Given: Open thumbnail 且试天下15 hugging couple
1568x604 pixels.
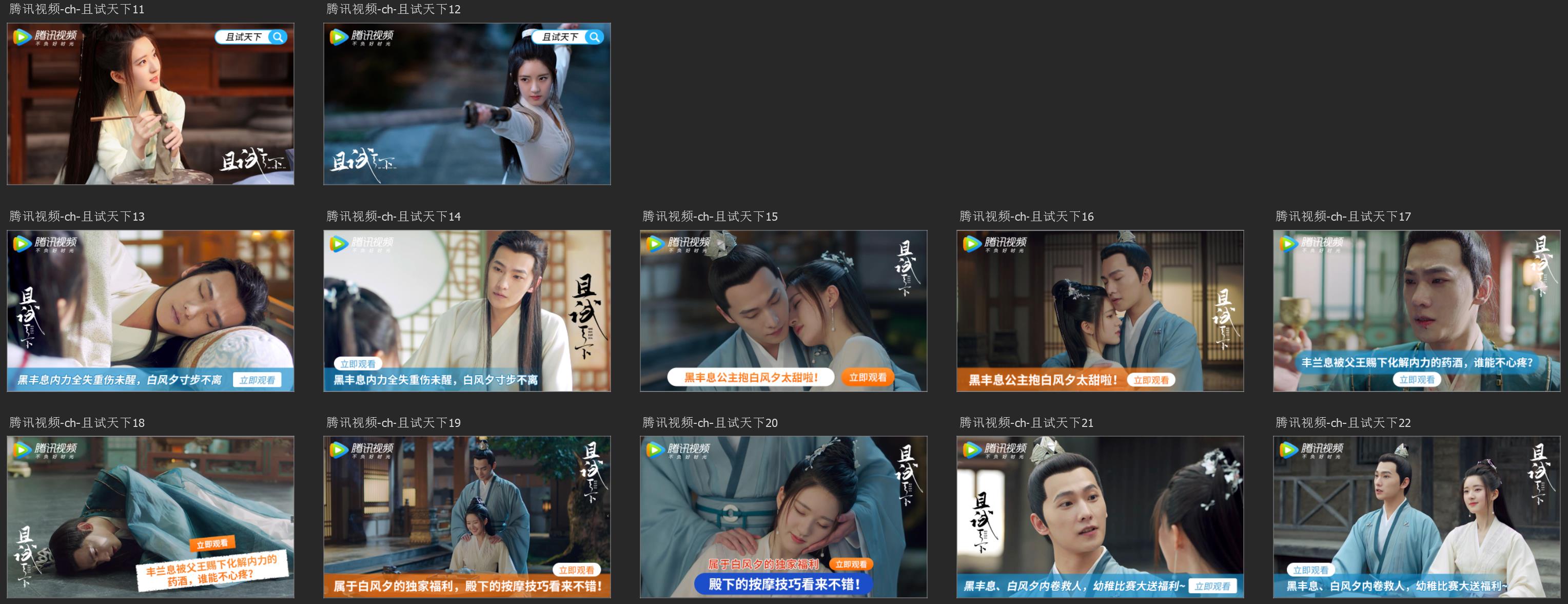Looking at the screenshot, I should [x=783, y=310].
